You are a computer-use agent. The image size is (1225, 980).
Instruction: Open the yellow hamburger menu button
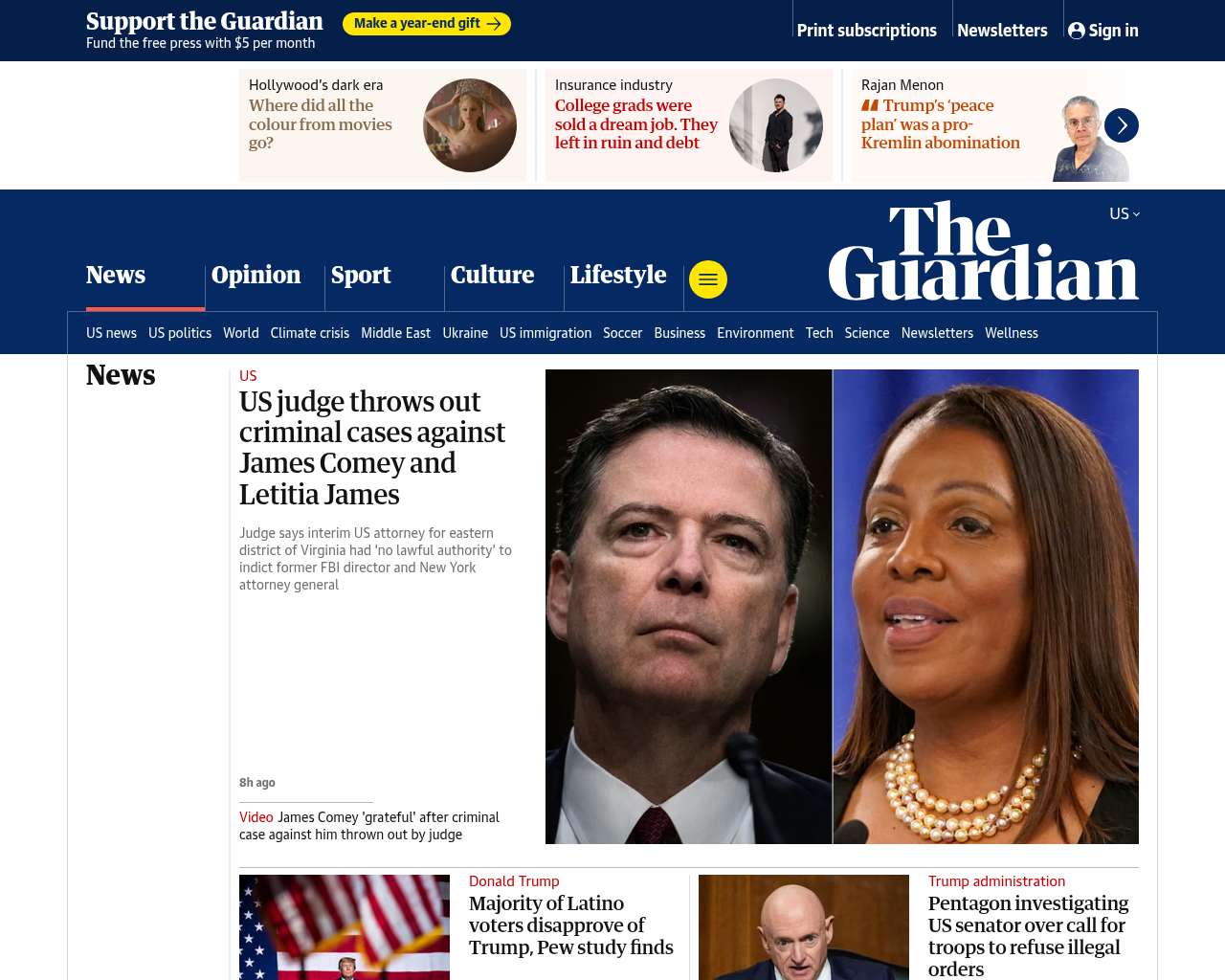tap(708, 279)
